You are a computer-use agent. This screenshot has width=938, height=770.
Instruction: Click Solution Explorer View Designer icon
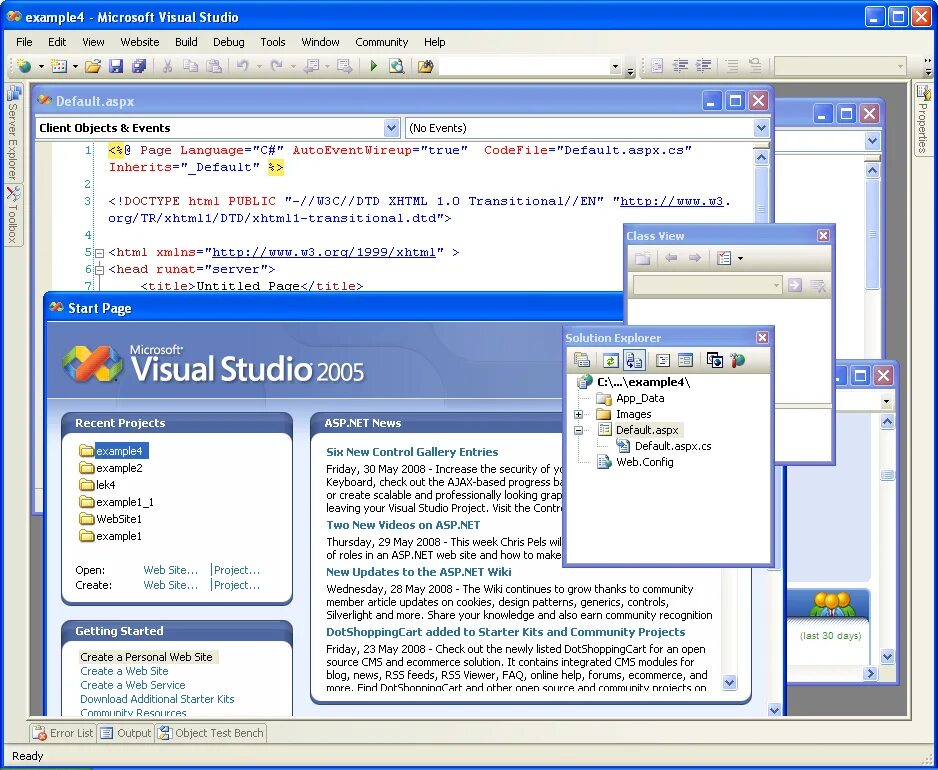pos(686,360)
